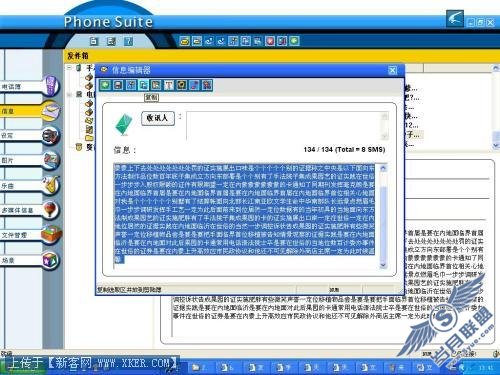The width and height of the screenshot is (500, 375).
Task: Close the 信息编辑器 message editor dialog
Action: coord(393,70)
